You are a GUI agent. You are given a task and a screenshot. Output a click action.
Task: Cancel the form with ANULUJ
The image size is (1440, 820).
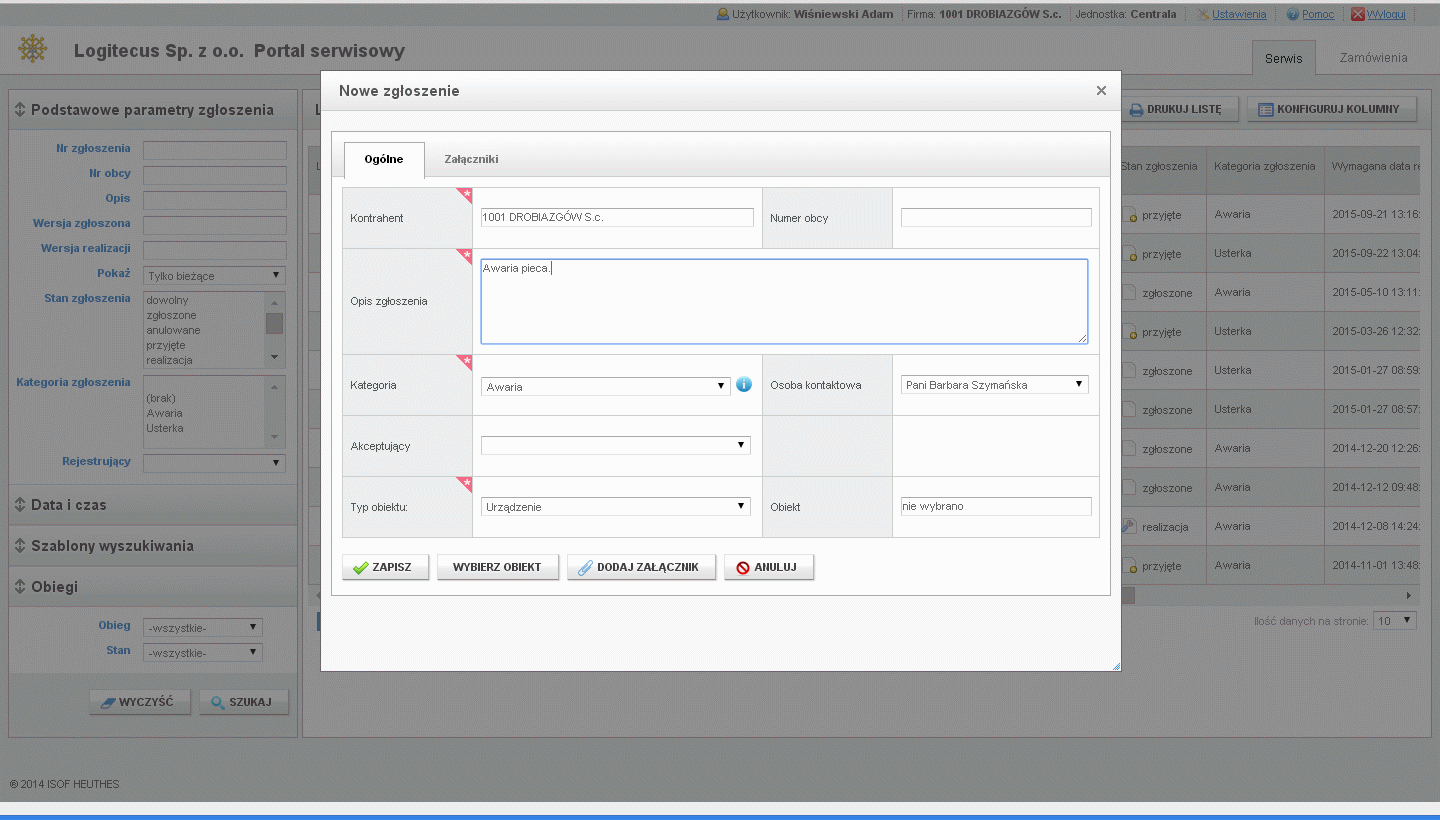(x=769, y=567)
